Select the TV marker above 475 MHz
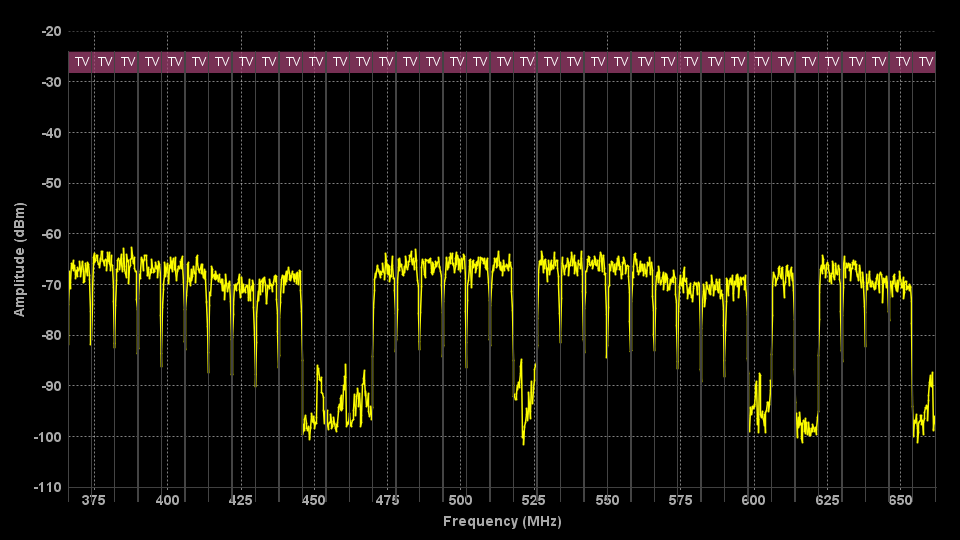 pyautogui.click(x=386, y=62)
